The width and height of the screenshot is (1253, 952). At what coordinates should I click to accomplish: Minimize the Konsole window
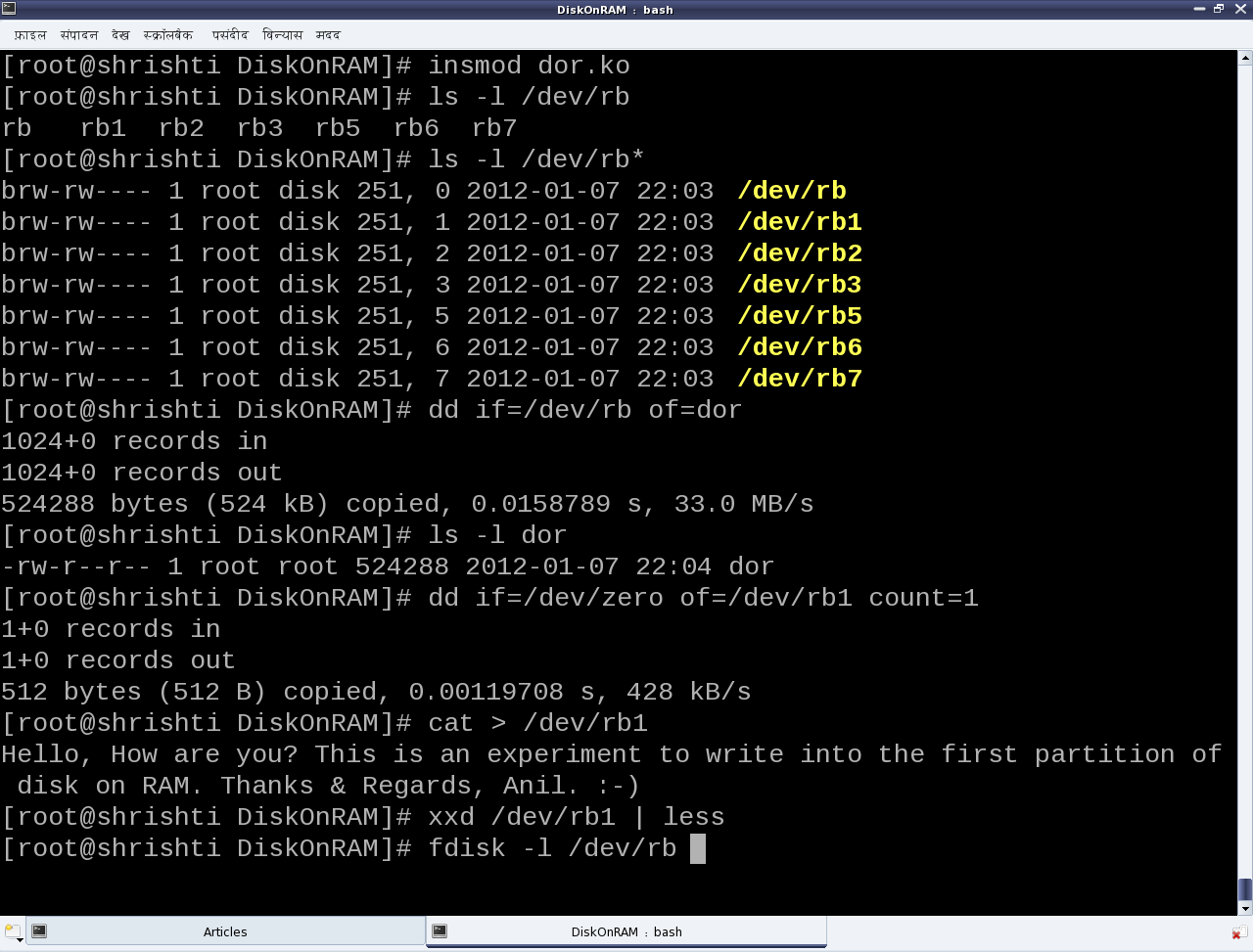[x=1199, y=9]
